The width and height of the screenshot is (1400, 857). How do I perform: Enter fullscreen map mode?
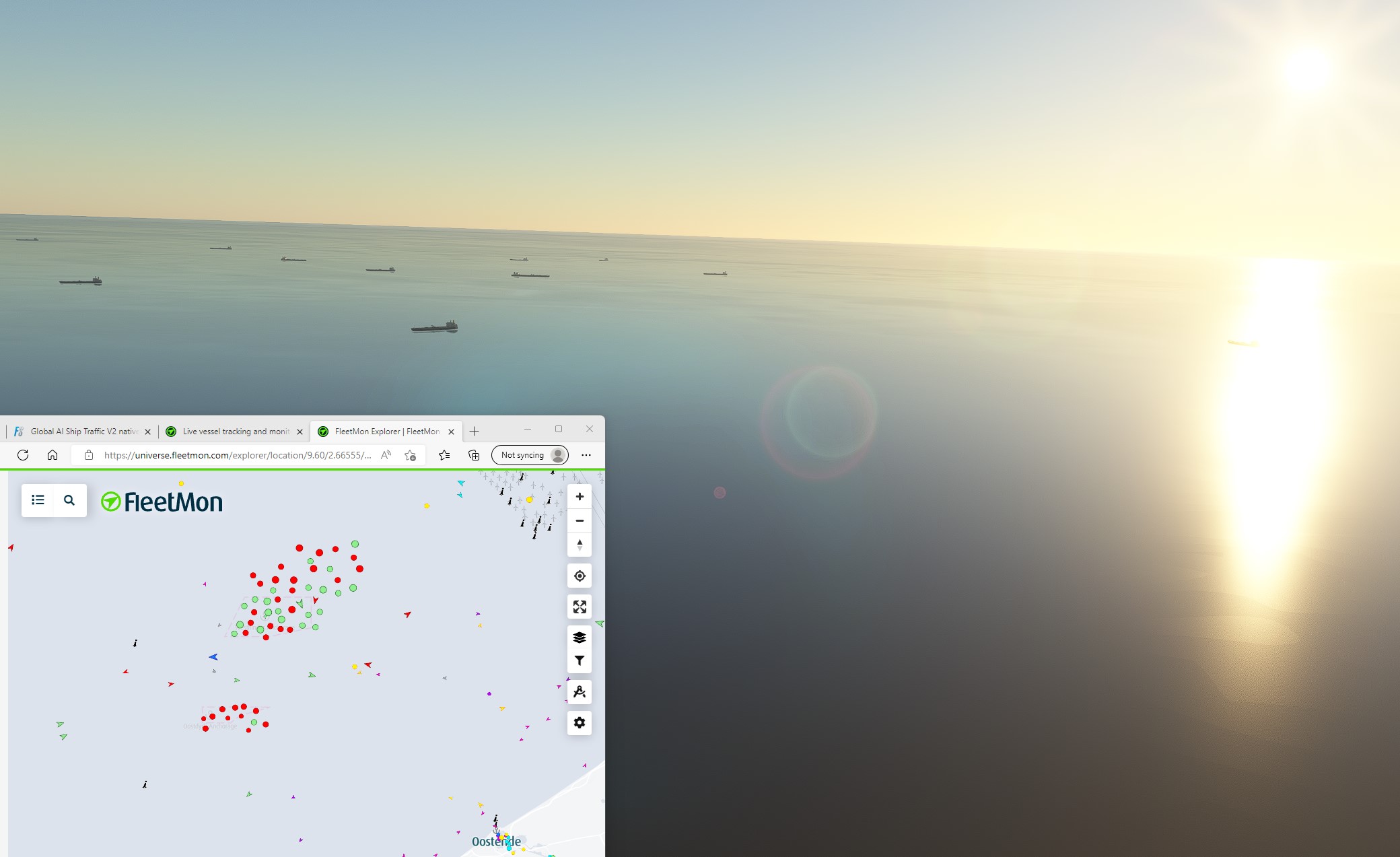580,607
